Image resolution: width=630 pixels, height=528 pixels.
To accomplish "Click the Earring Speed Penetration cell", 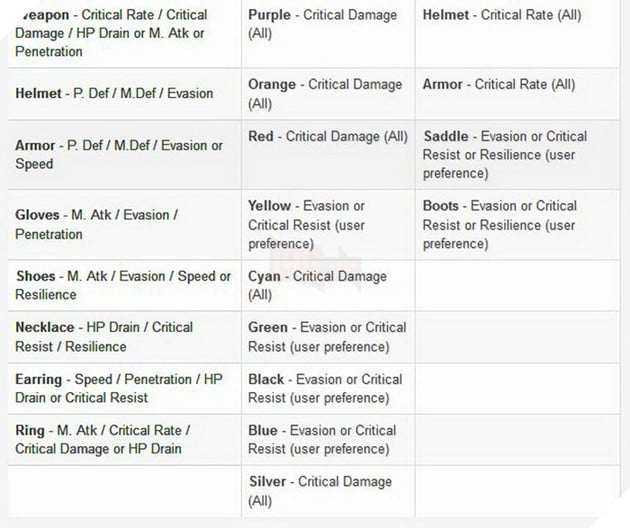I will (125, 388).
